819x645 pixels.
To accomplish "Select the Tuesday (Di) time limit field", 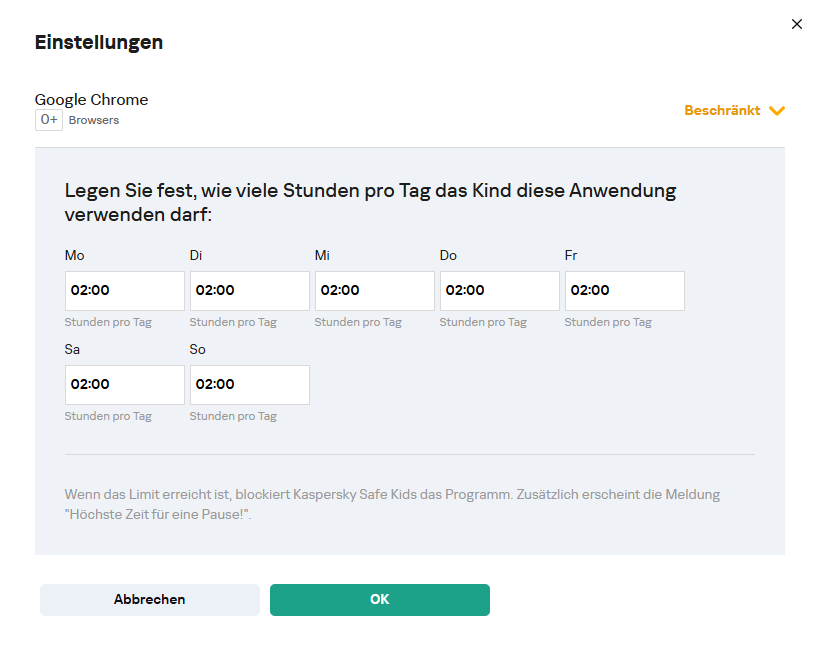I will (250, 291).
